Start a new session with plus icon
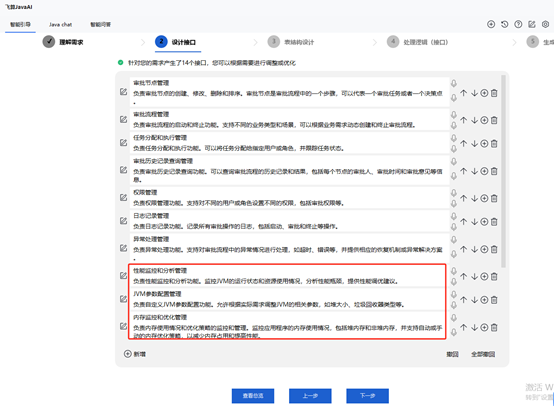Screen dimensions: 554x406 pos(491,24)
